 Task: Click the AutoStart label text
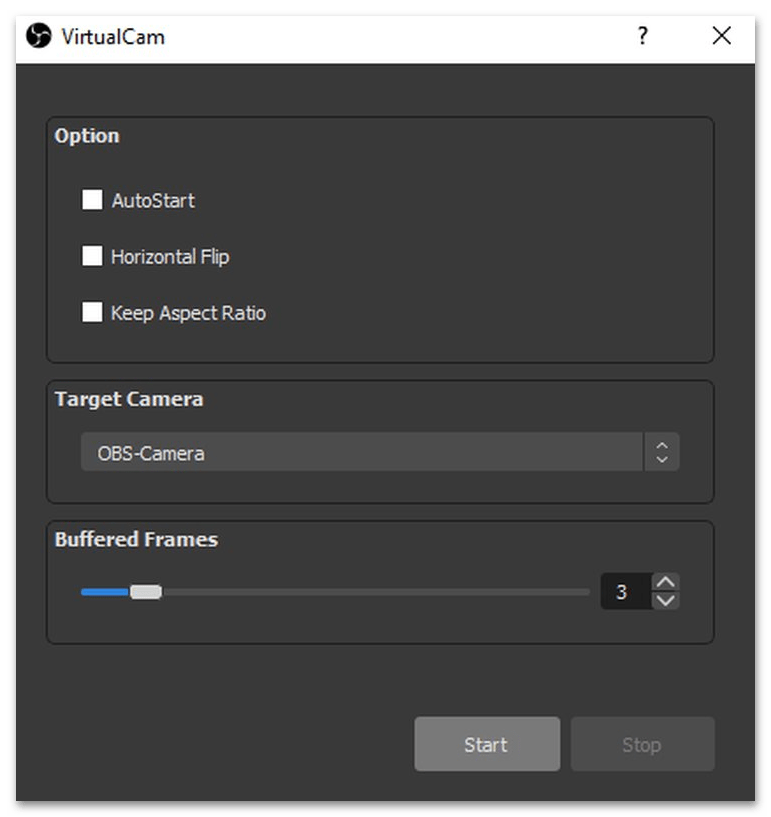tap(153, 201)
